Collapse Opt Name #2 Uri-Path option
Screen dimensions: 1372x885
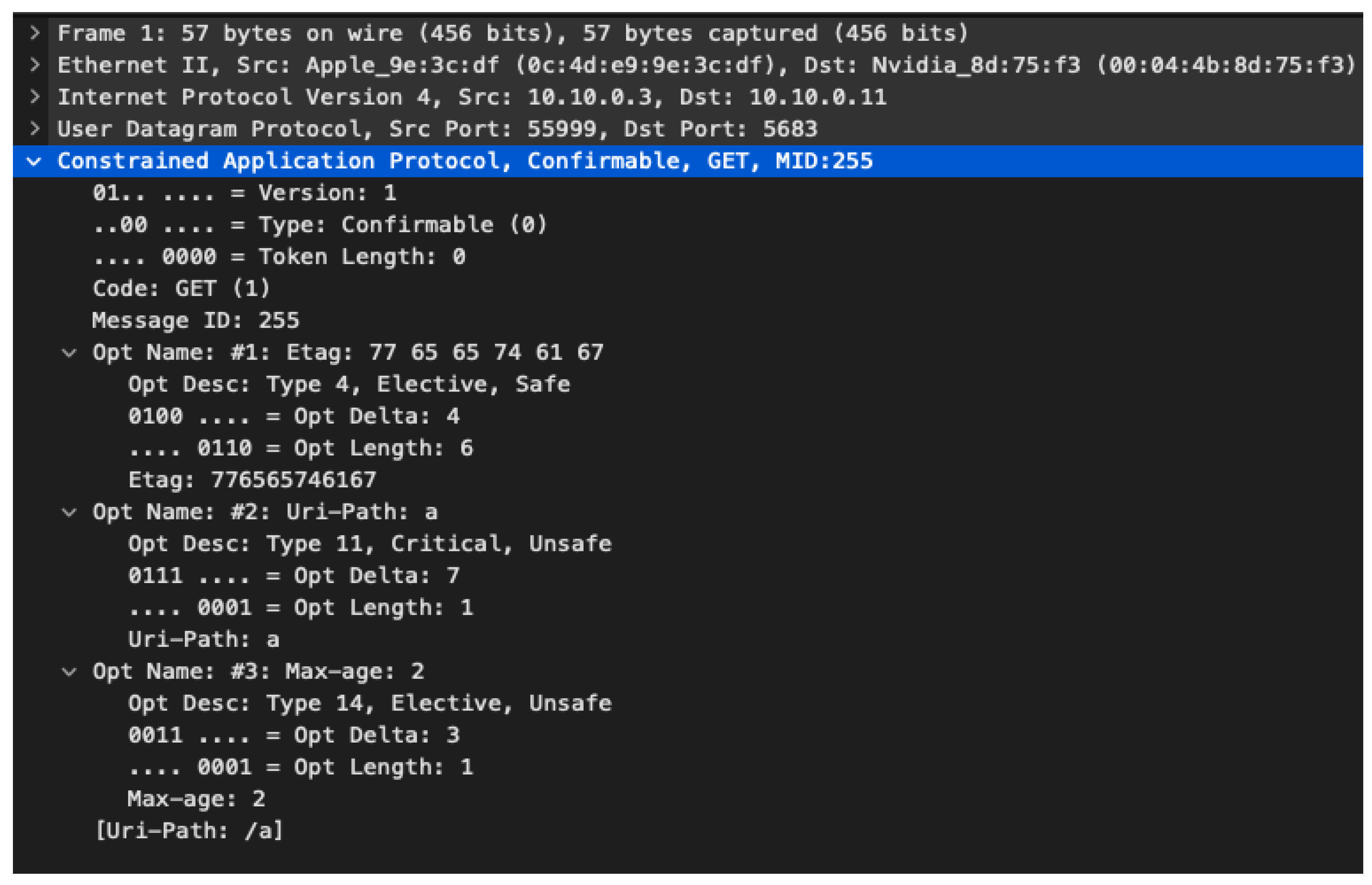[x=69, y=512]
